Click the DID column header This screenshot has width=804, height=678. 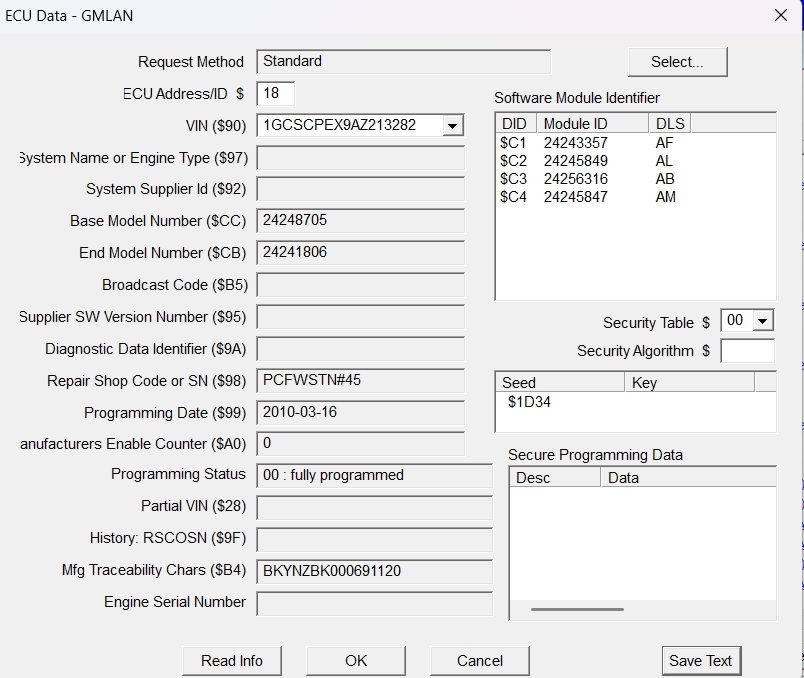click(516, 124)
